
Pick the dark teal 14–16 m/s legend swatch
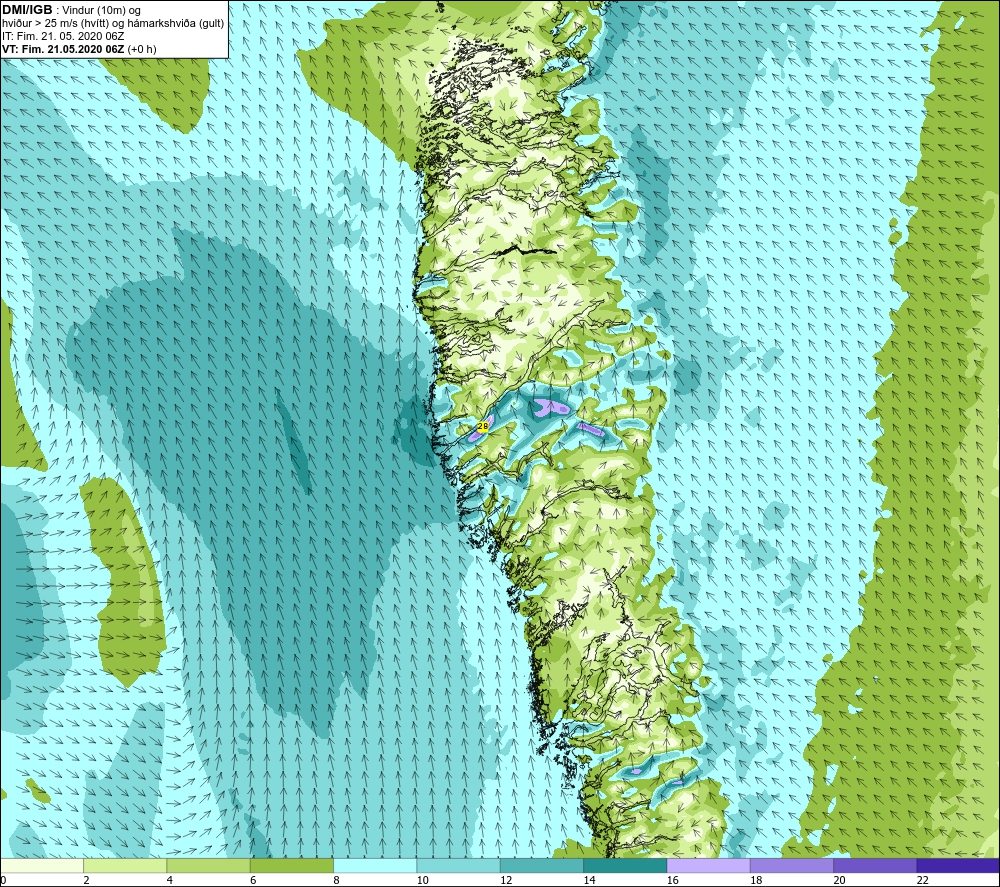[x=625, y=865]
